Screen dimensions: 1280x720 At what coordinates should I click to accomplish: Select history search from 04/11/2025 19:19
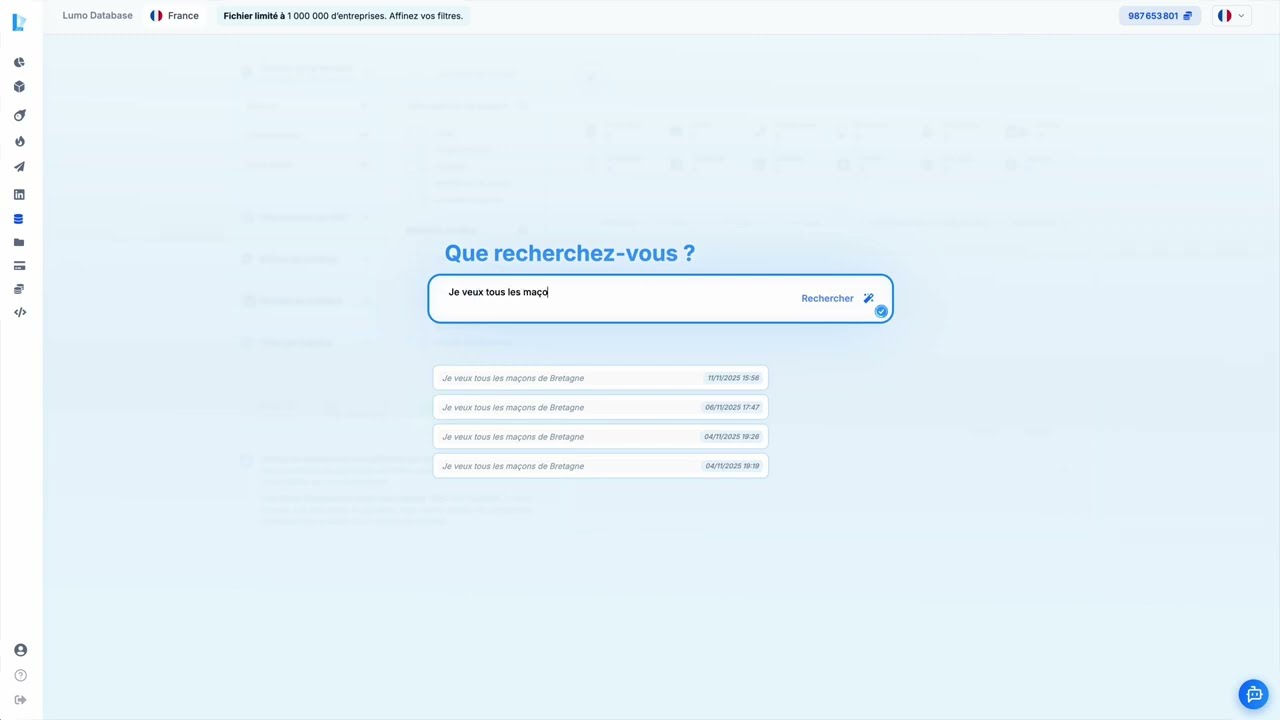point(600,466)
